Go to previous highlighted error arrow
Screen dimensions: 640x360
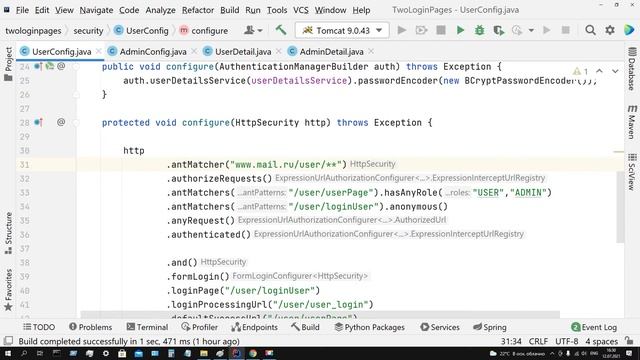[x=599, y=71]
